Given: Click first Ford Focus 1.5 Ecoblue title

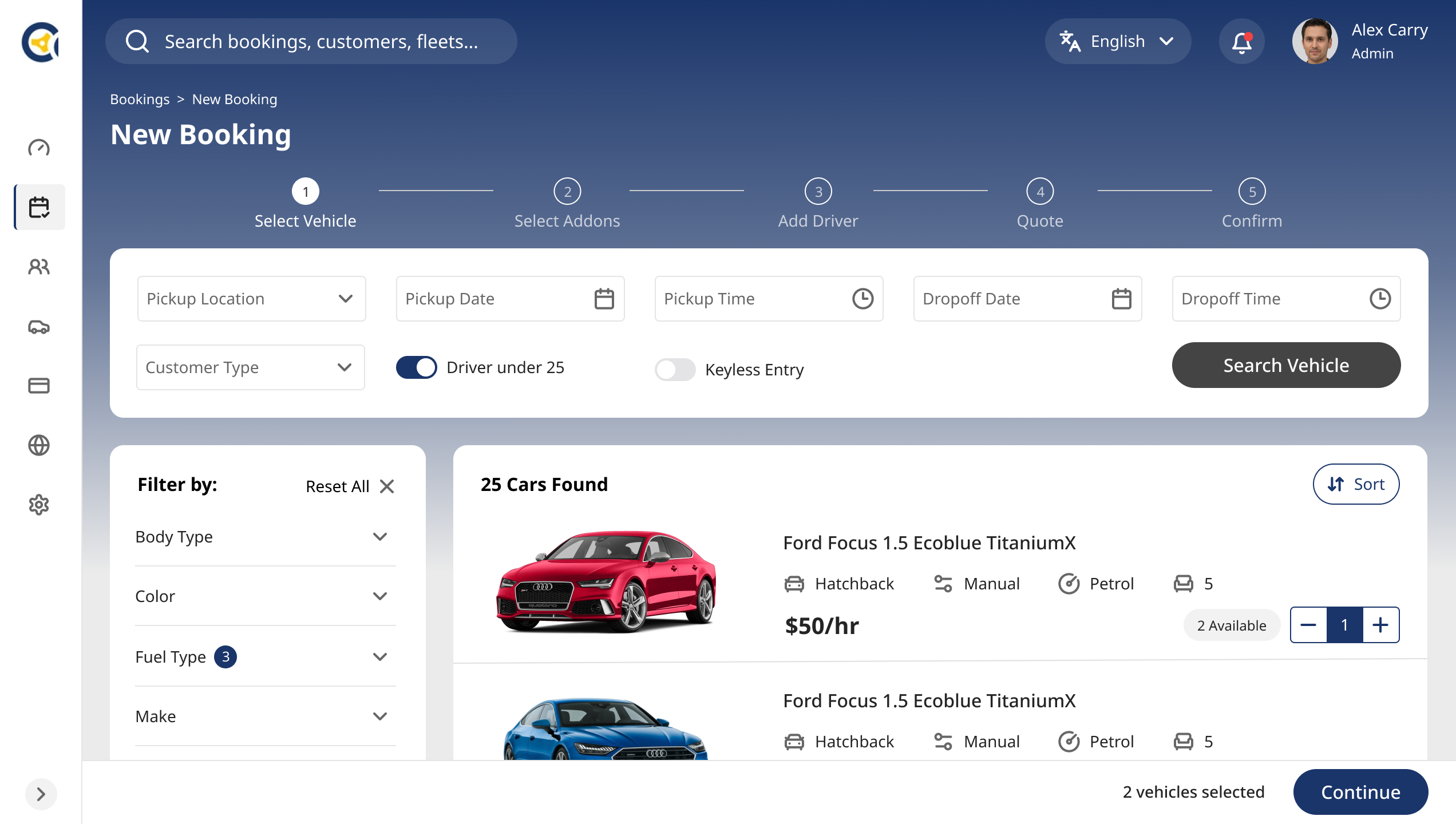Looking at the screenshot, I should tap(929, 542).
